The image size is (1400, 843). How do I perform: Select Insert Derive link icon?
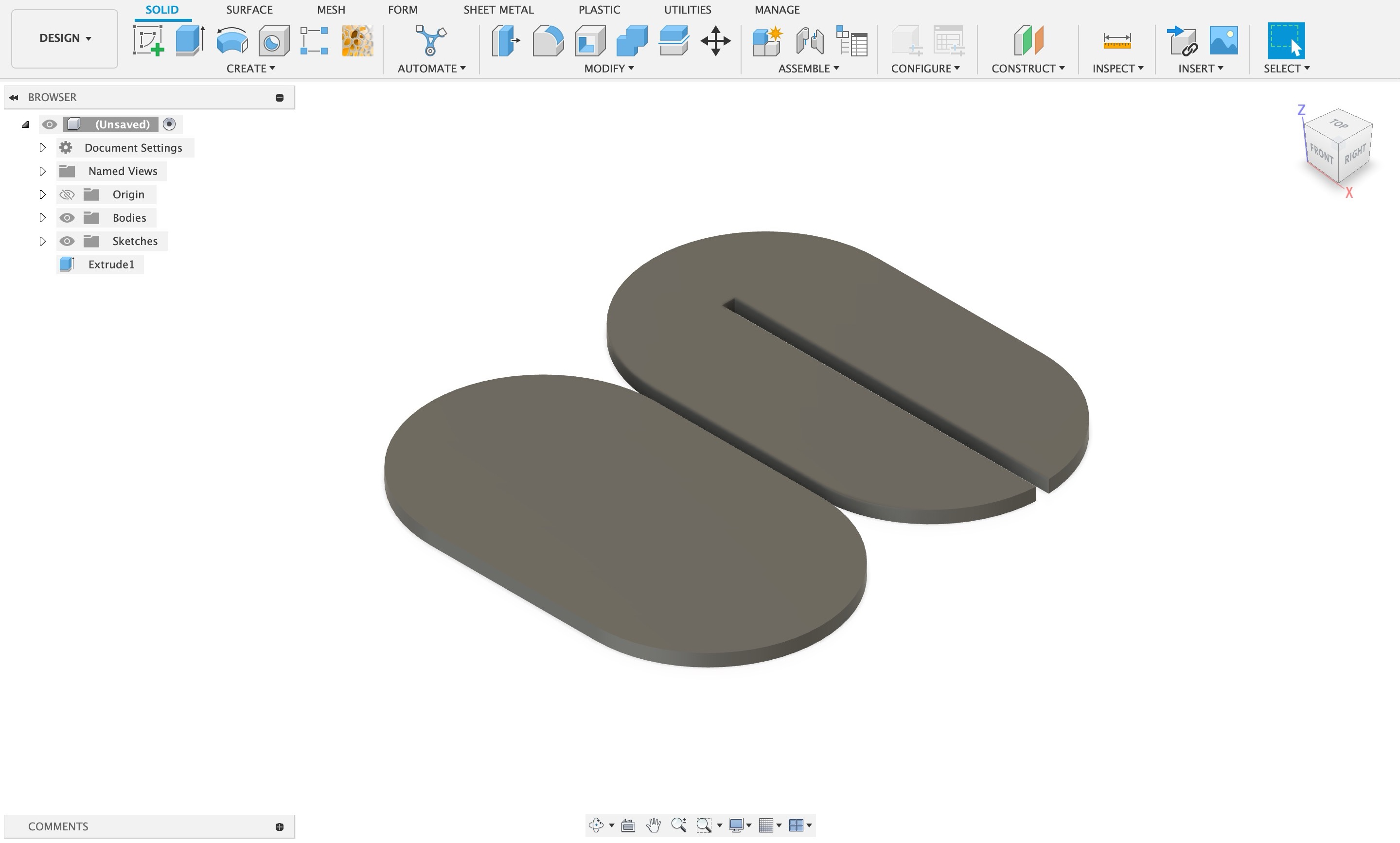pyautogui.click(x=1182, y=40)
